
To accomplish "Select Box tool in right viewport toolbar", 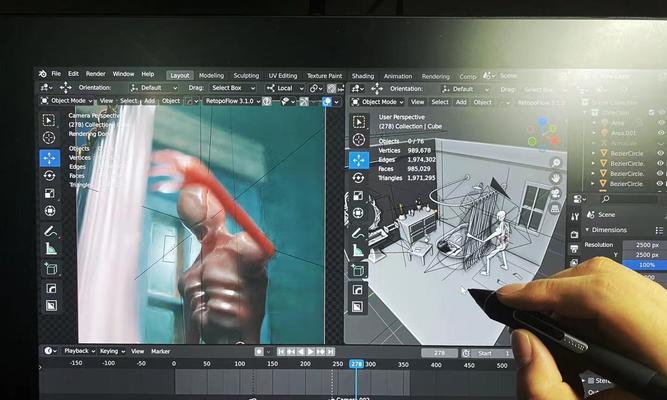I will (x=359, y=122).
